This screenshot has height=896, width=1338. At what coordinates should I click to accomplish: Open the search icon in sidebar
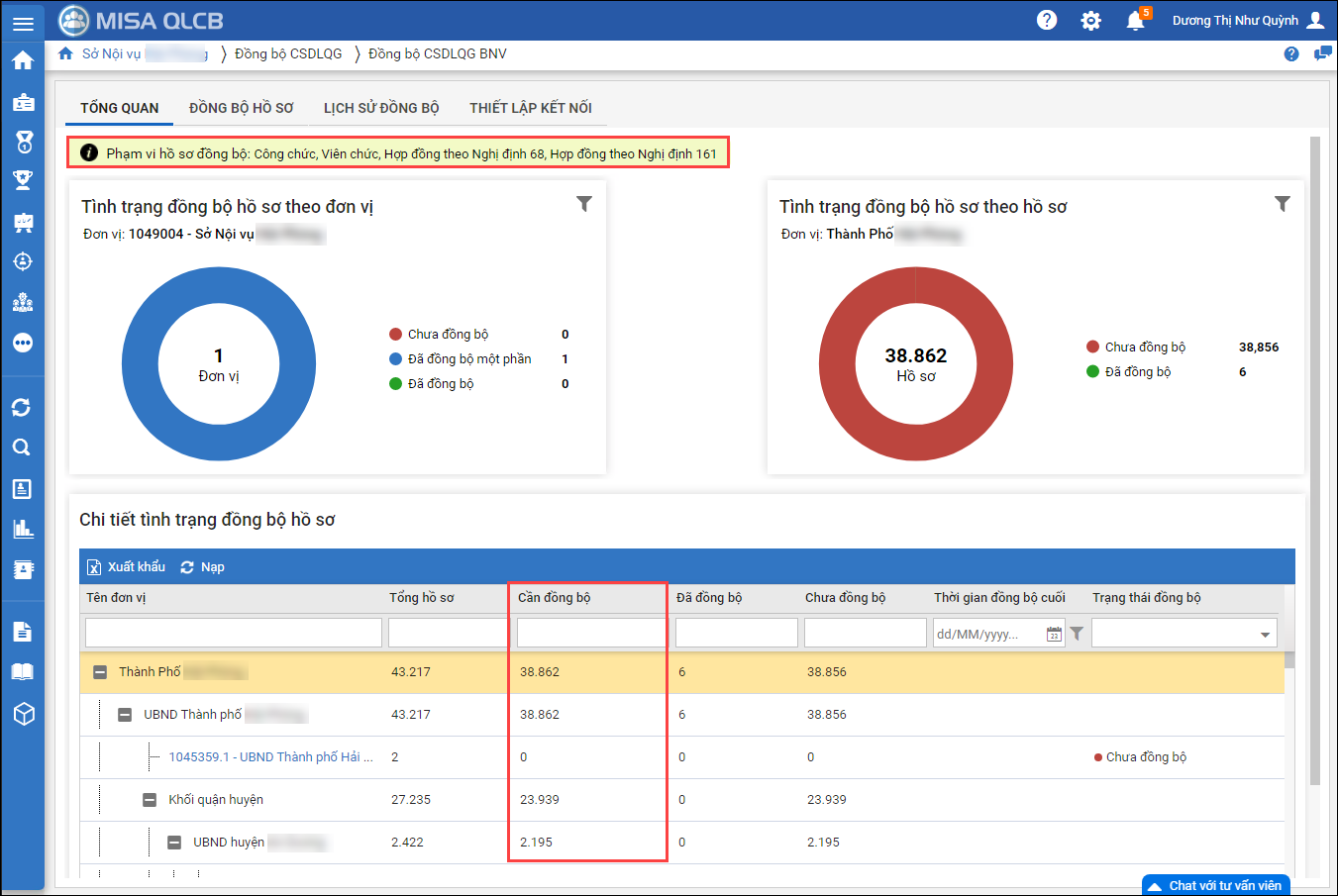click(22, 448)
